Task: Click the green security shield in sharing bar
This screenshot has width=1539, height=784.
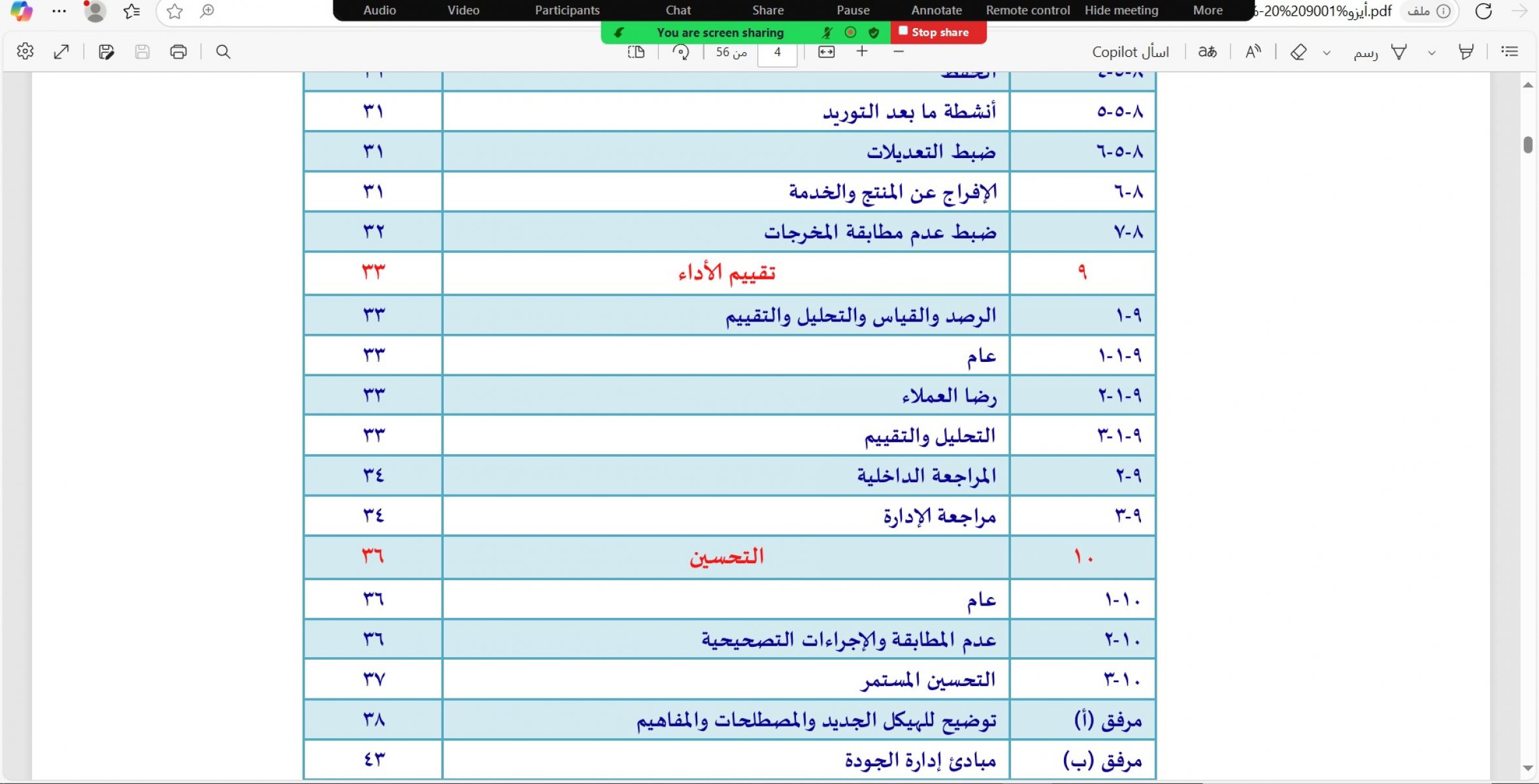Action: (x=874, y=32)
